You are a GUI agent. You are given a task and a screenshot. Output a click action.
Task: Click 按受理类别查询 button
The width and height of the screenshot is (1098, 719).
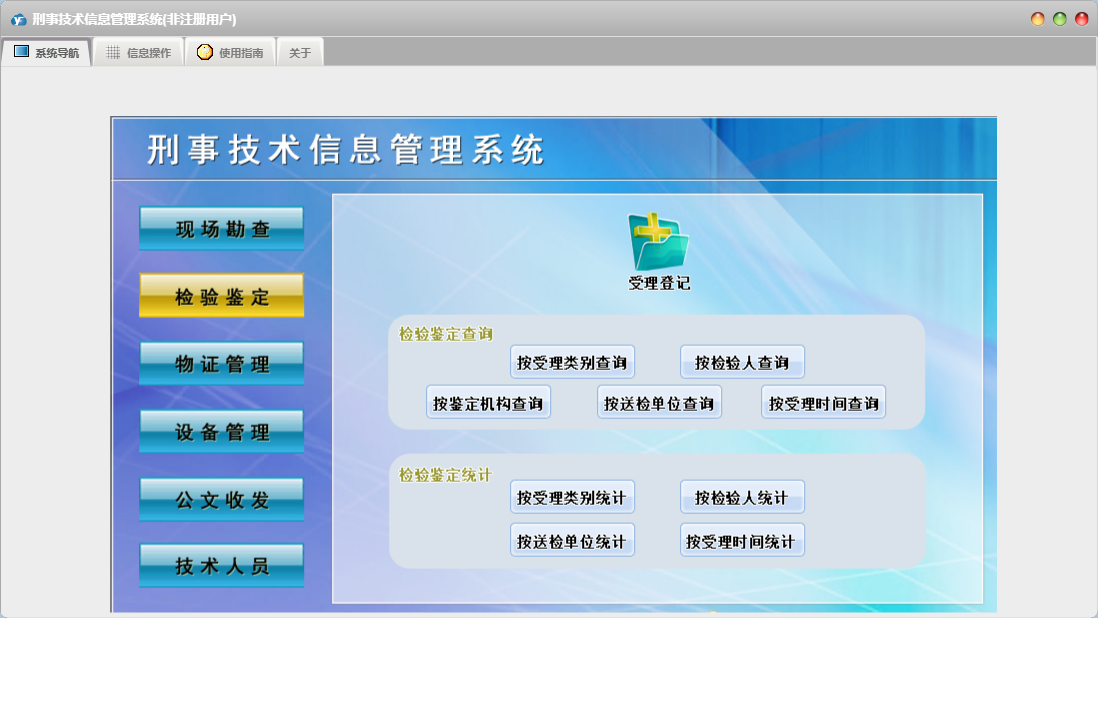pyautogui.click(x=572, y=362)
